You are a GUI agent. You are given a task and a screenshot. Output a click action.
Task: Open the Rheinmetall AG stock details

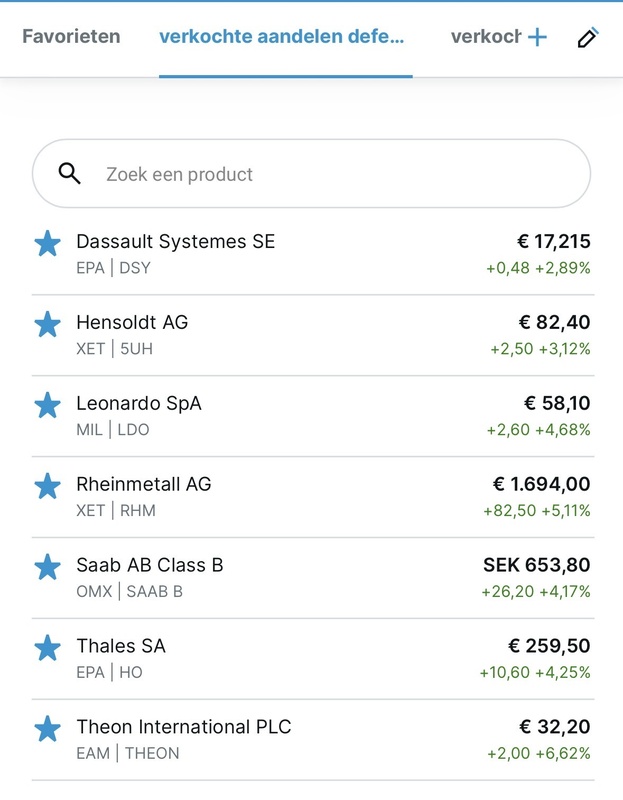pos(144,485)
